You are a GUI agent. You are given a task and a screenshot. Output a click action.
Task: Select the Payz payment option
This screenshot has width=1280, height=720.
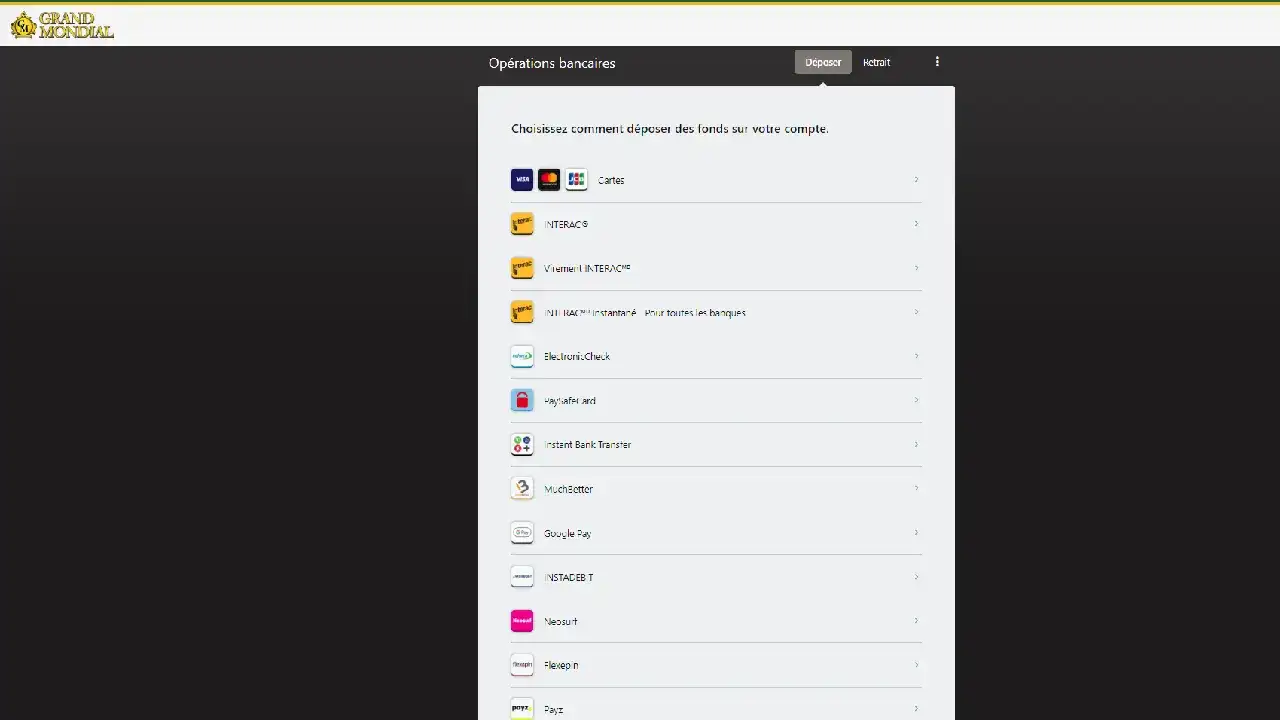[553, 709]
